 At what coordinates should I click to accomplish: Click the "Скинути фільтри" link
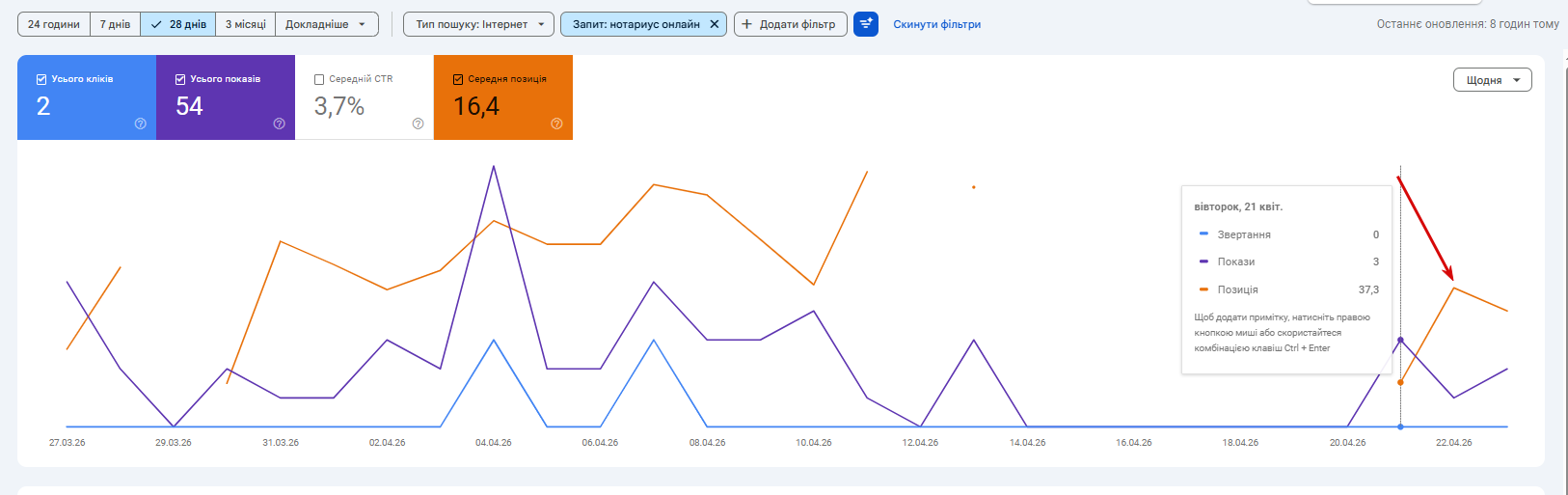(x=936, y=24)
